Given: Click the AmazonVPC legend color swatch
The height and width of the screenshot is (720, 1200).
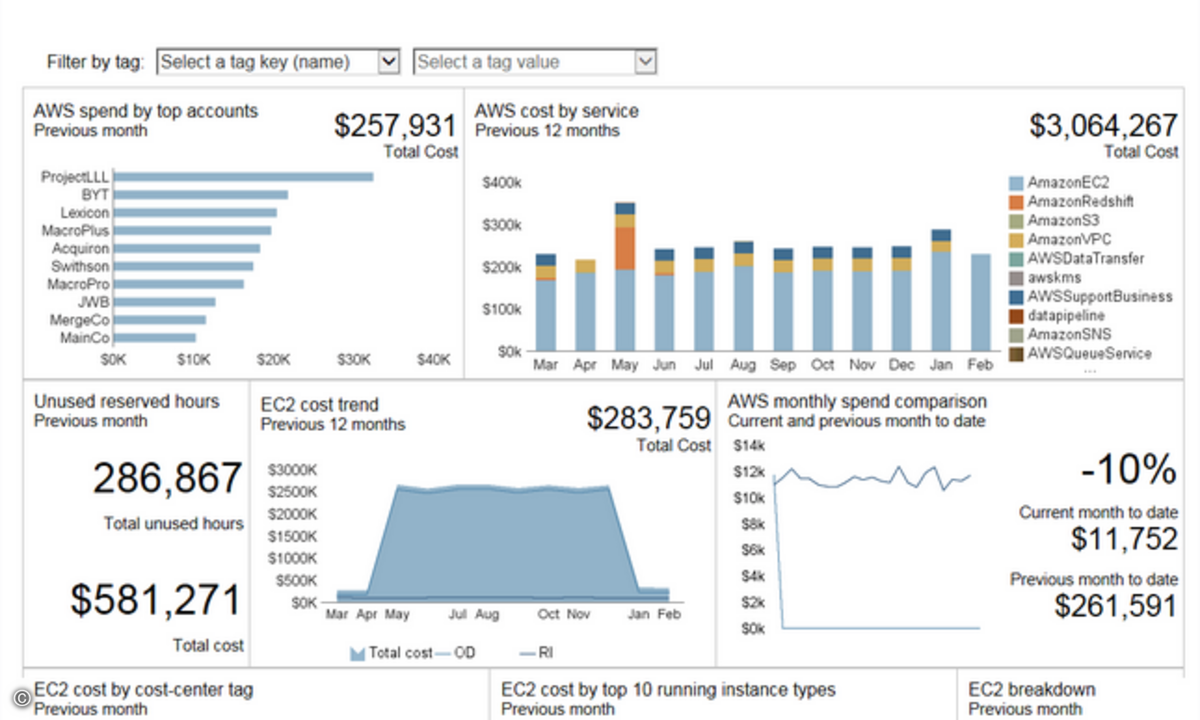Looking at the screenshot, I should tap(1016, 240).
